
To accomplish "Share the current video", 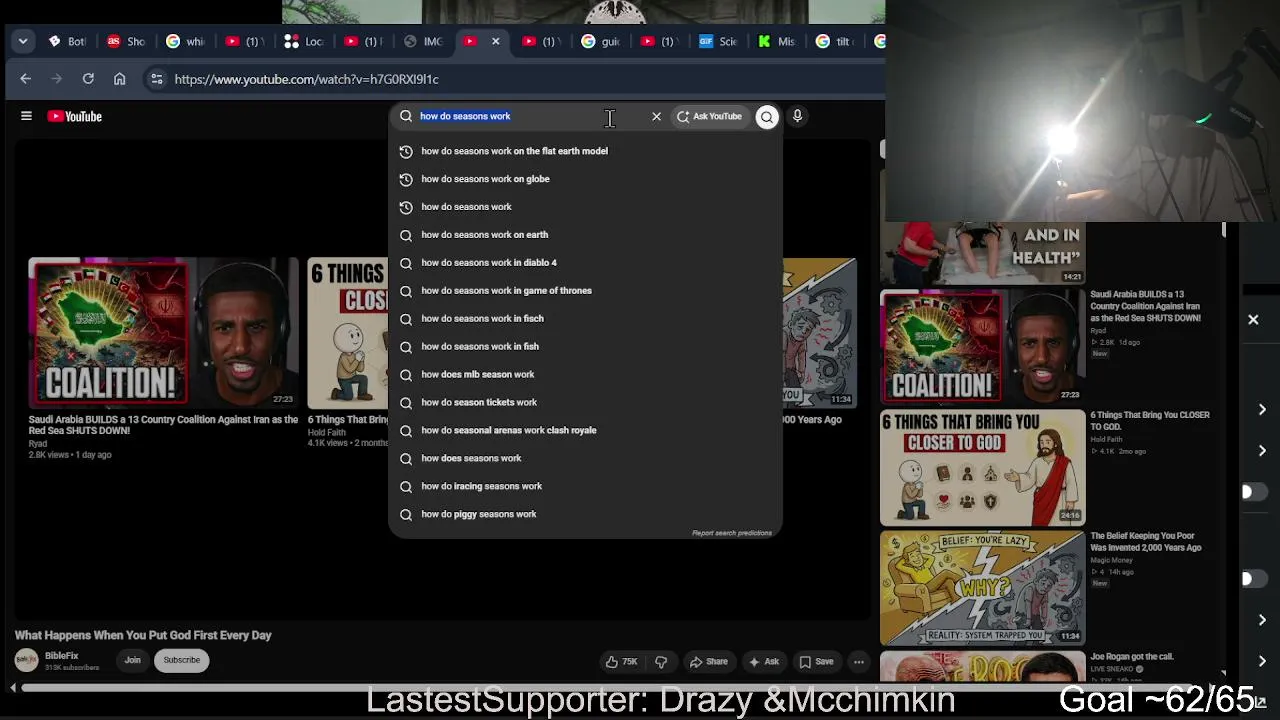I will point(709,661).
